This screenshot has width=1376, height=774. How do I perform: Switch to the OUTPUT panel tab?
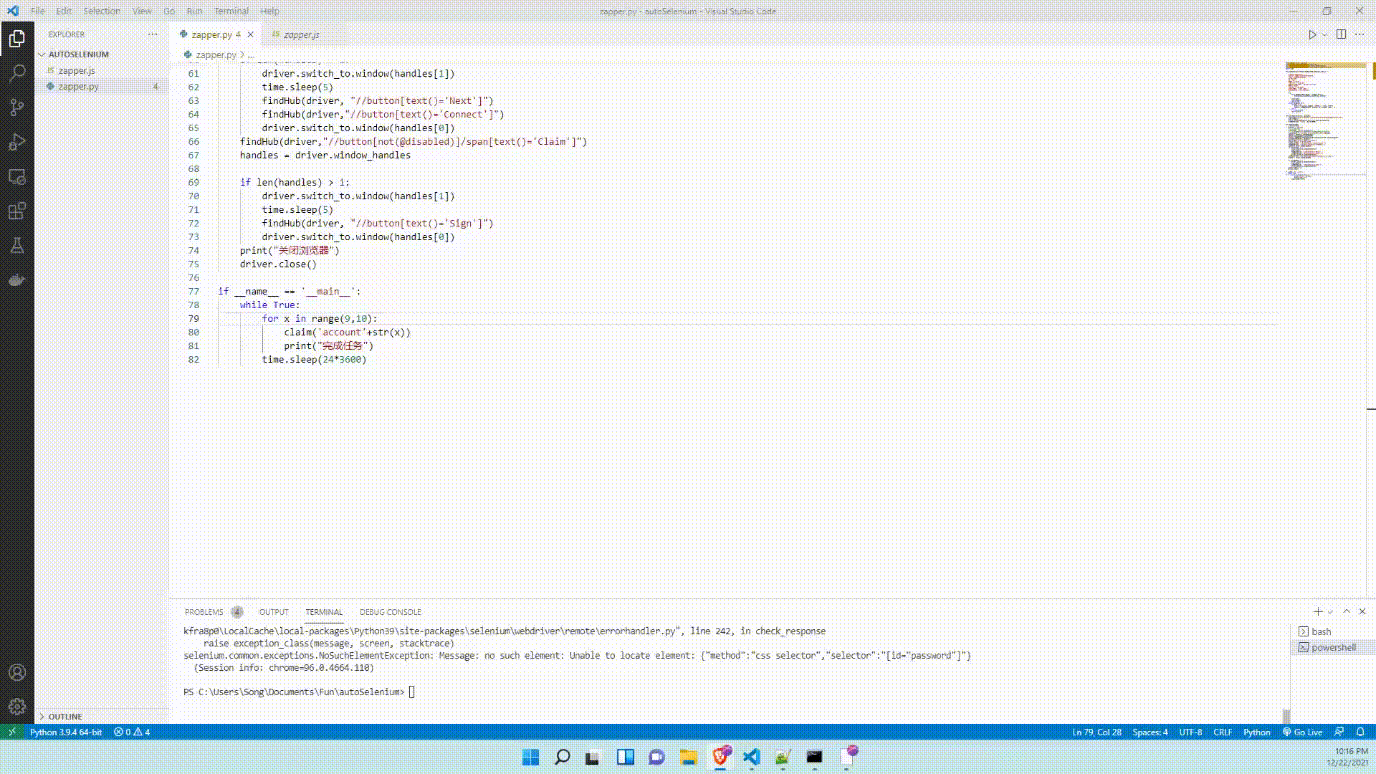click(x=274, y=612)
